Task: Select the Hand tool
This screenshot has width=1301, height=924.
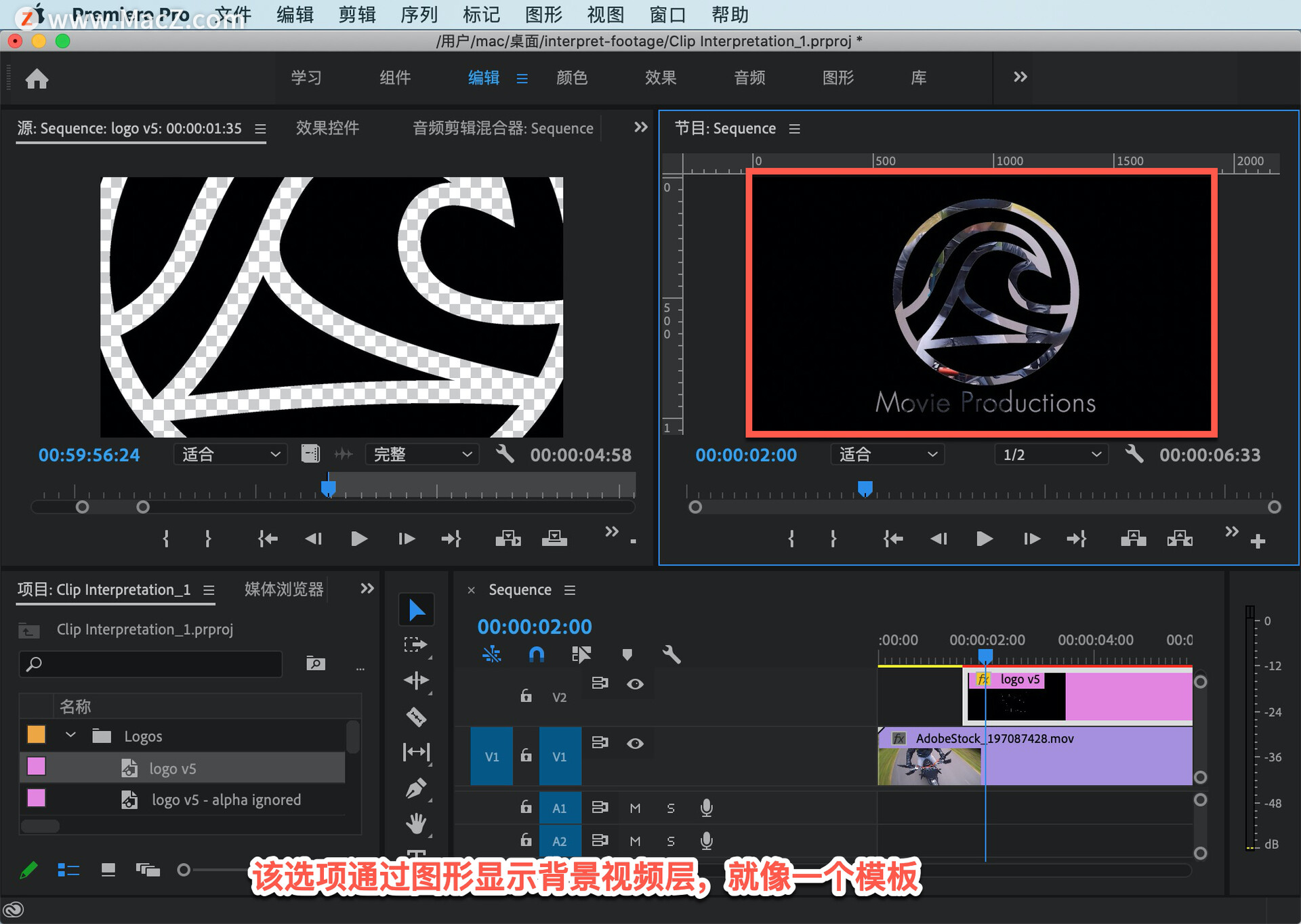Action: coord(416,824)
